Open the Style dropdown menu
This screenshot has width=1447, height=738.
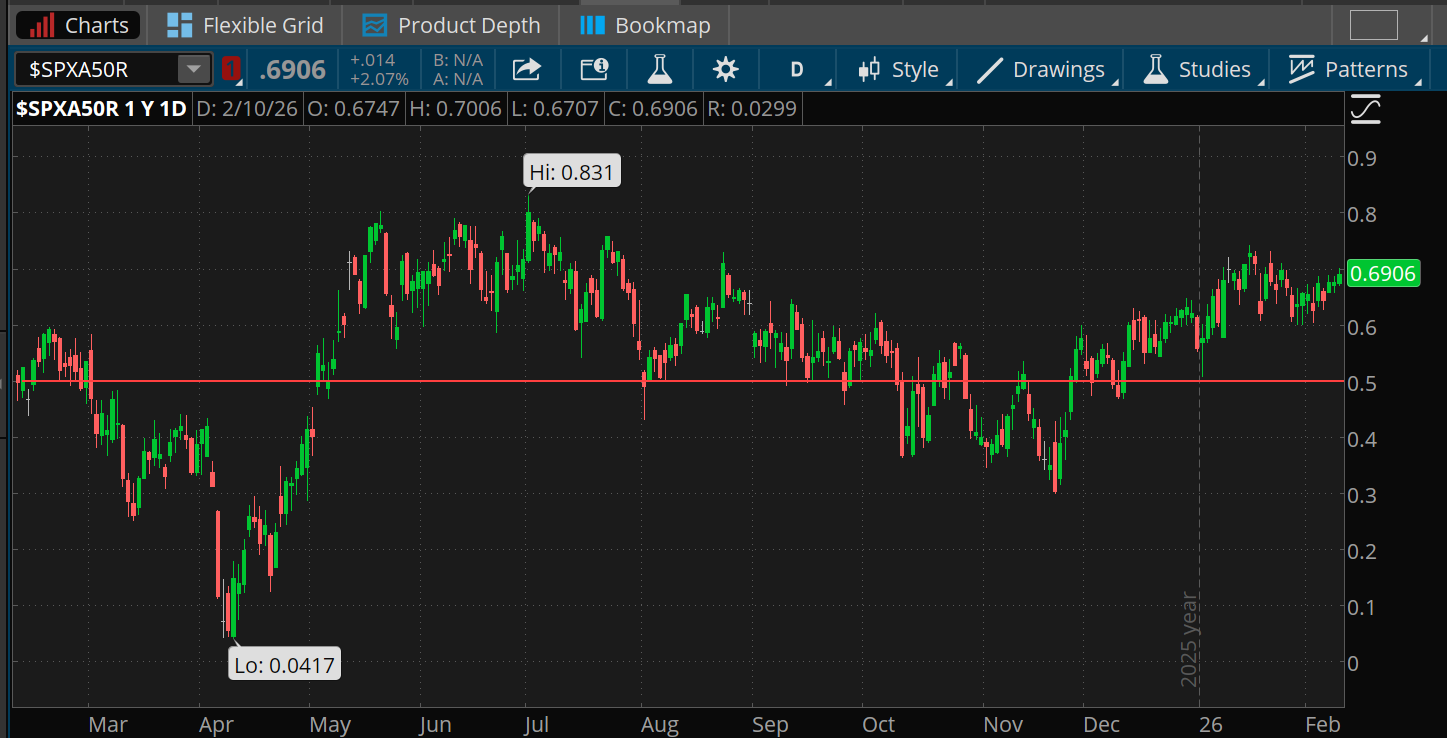click(900, 69)
